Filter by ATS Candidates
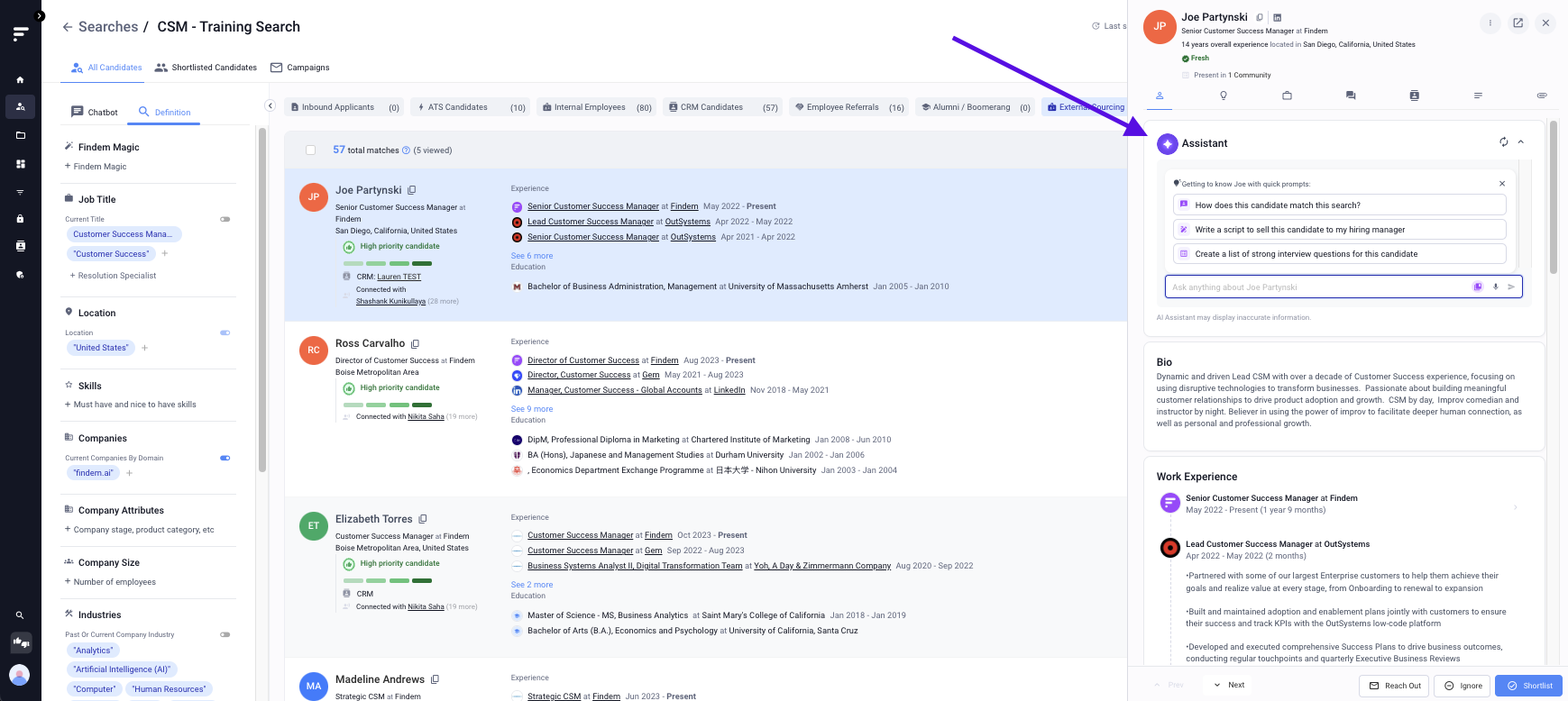 (x=470, y=107)
